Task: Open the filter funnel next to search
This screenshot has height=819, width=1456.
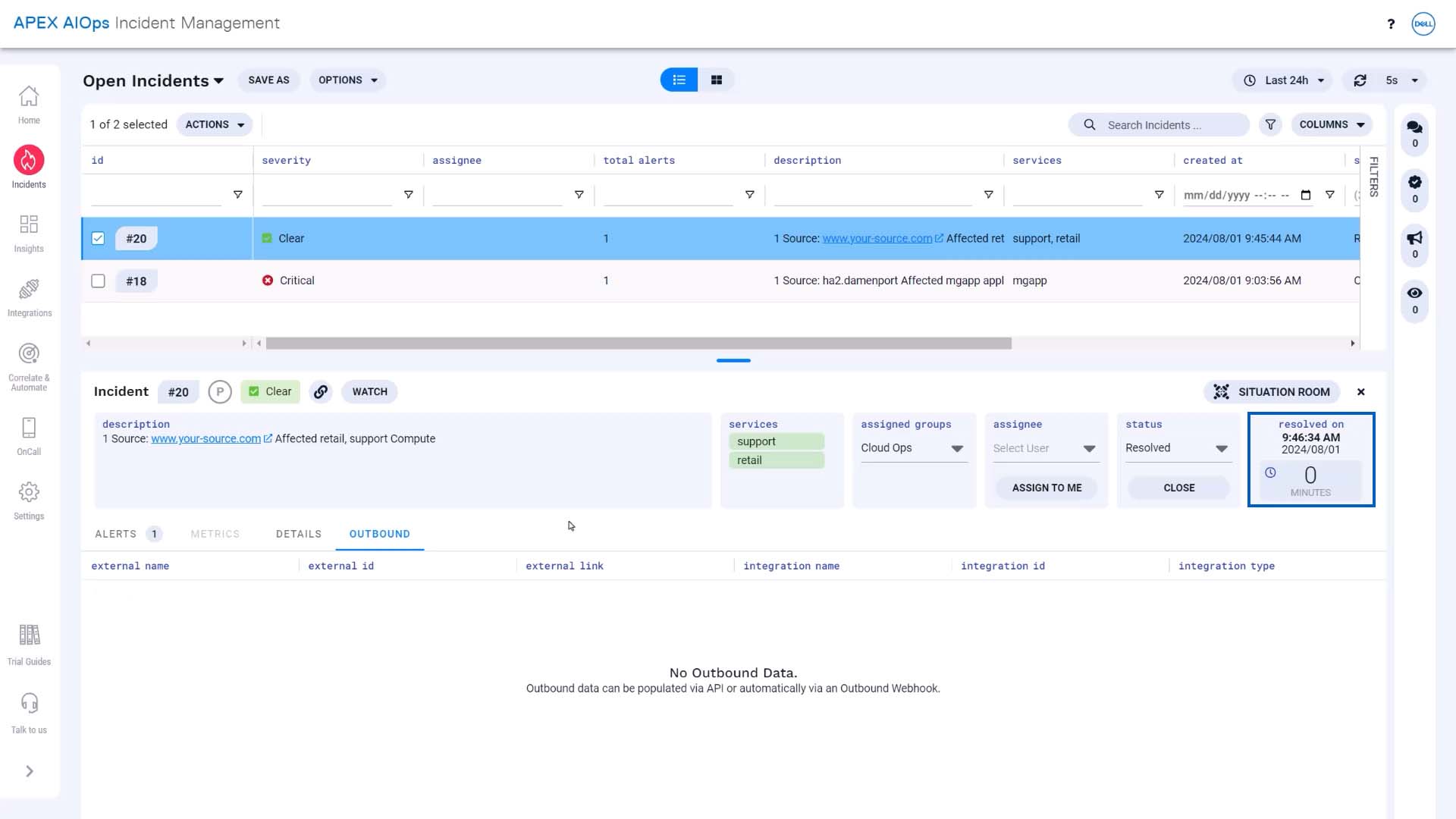Action: [x=1270, y=124]
